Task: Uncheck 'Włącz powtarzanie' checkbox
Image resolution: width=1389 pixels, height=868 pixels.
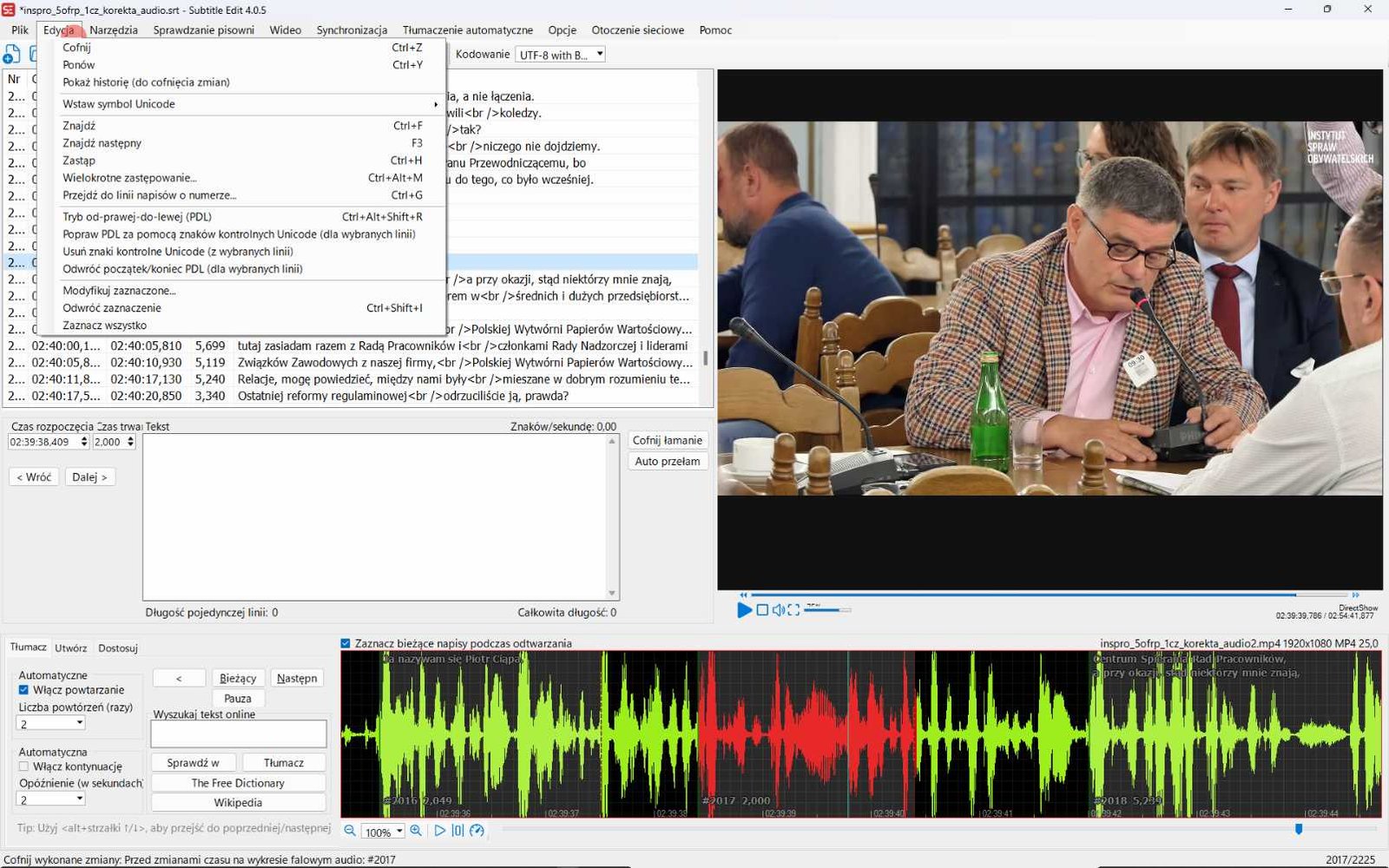Action: click(23, 690)
